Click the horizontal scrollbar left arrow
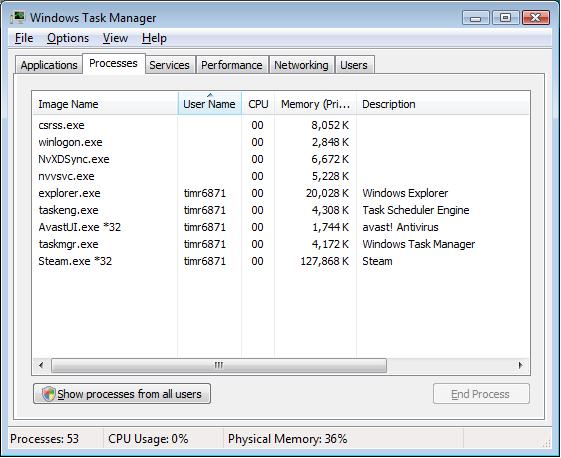Image resolution: width=561 pixels, height=458 pixels. [x=41, y=365]
